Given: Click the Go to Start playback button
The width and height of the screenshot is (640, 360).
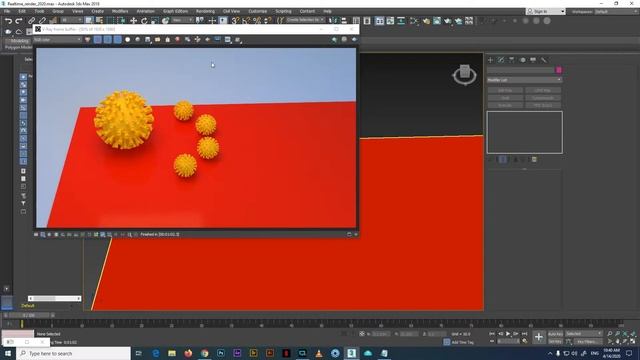Looking at the screenshot, I should tap(492, 334).
